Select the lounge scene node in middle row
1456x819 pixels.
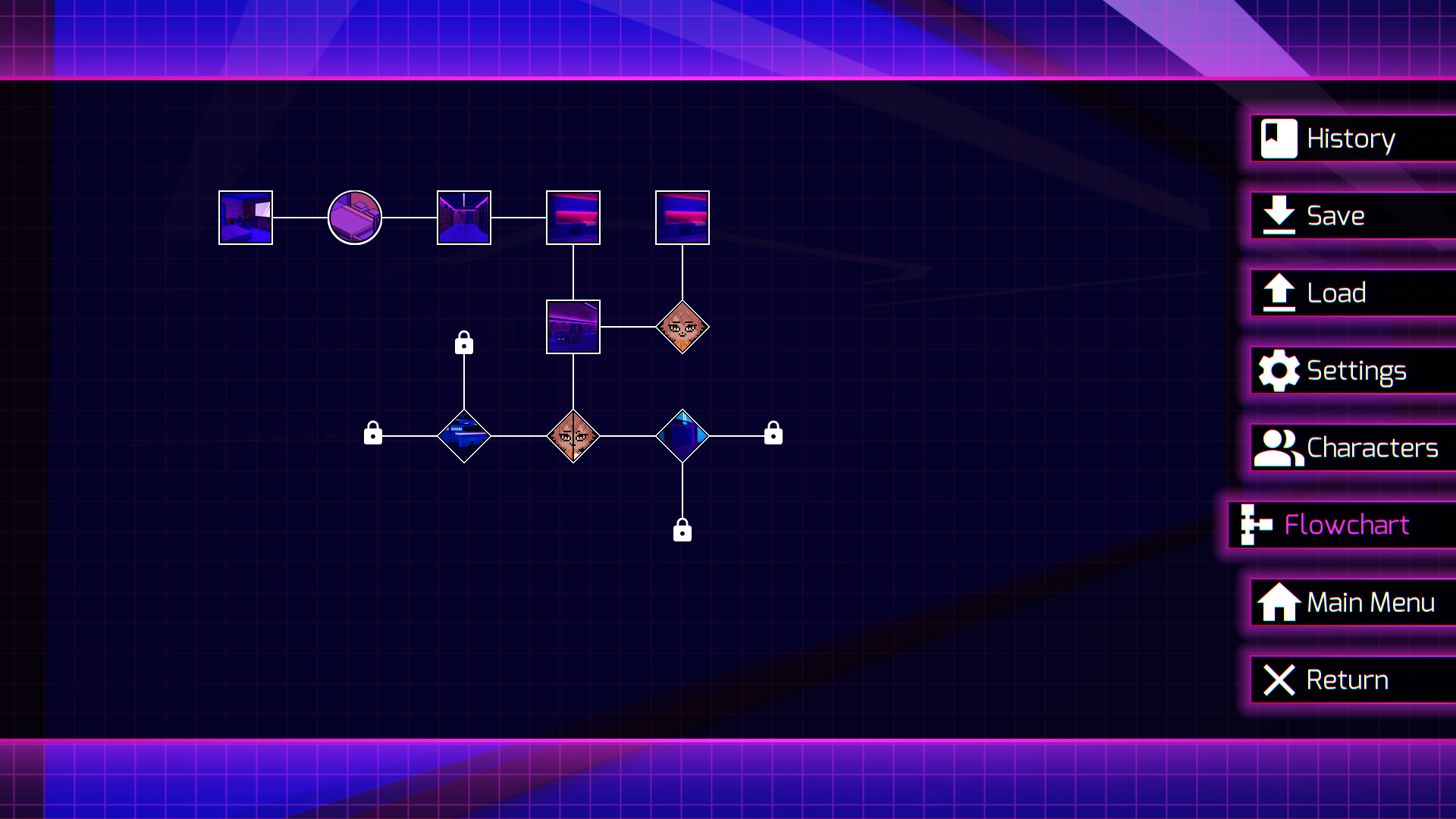573,327
